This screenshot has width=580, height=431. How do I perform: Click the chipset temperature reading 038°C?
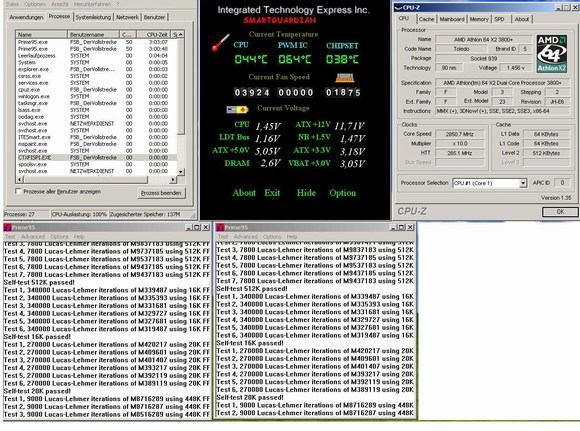click(x=342, y=59)
